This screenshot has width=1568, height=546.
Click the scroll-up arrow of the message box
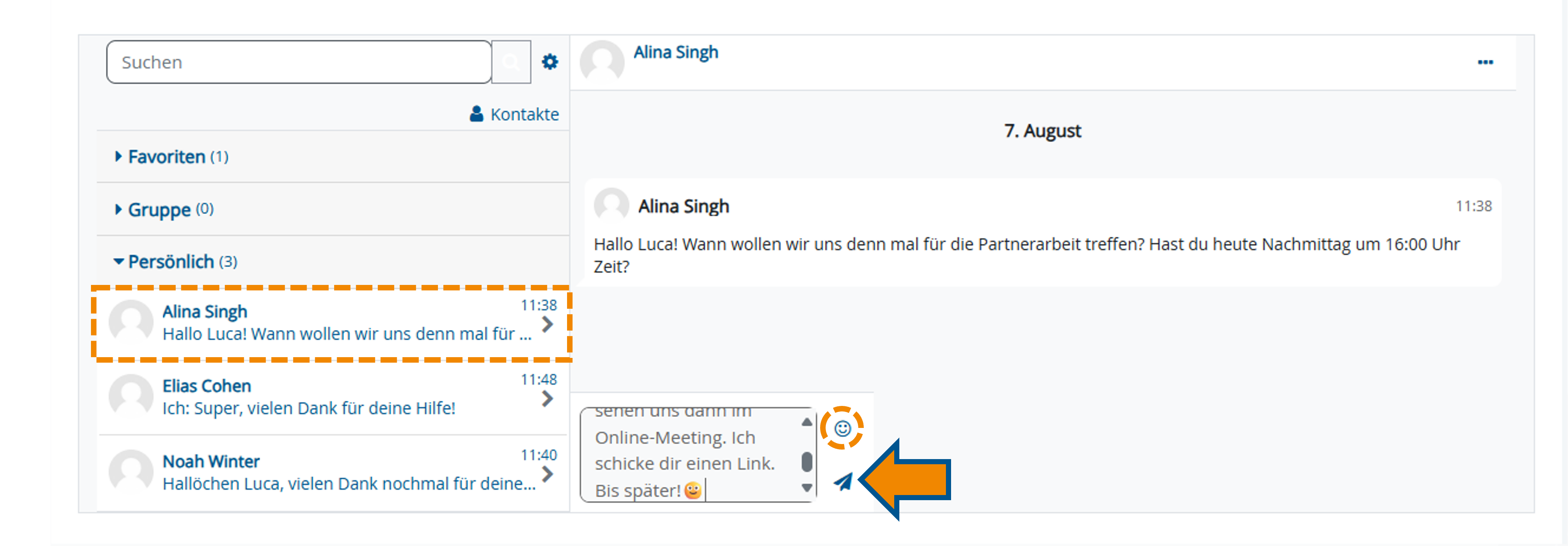pyautogui.click(x=807, y=422)
